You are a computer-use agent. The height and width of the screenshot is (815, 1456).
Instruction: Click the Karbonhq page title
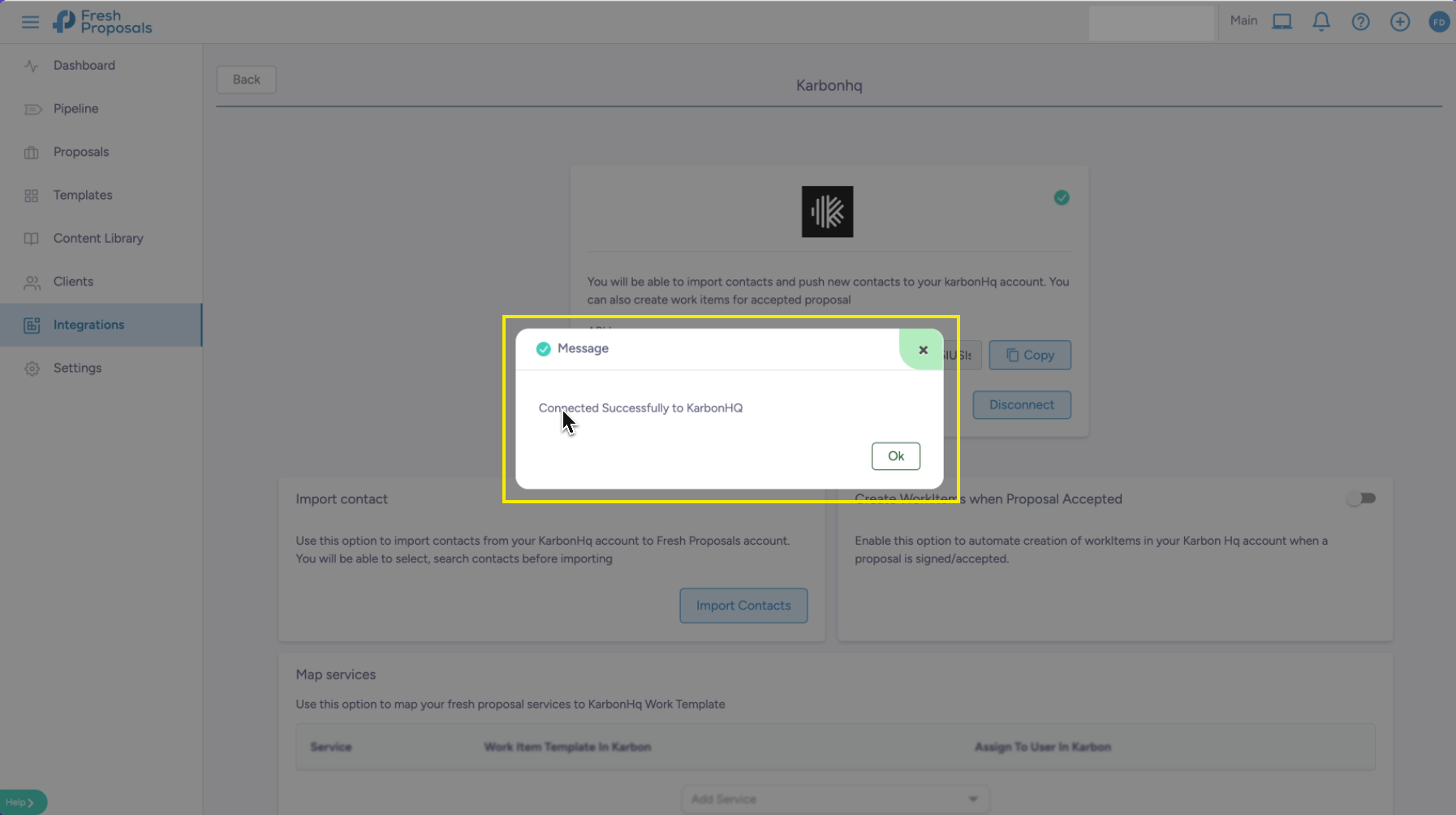(829, 85)
